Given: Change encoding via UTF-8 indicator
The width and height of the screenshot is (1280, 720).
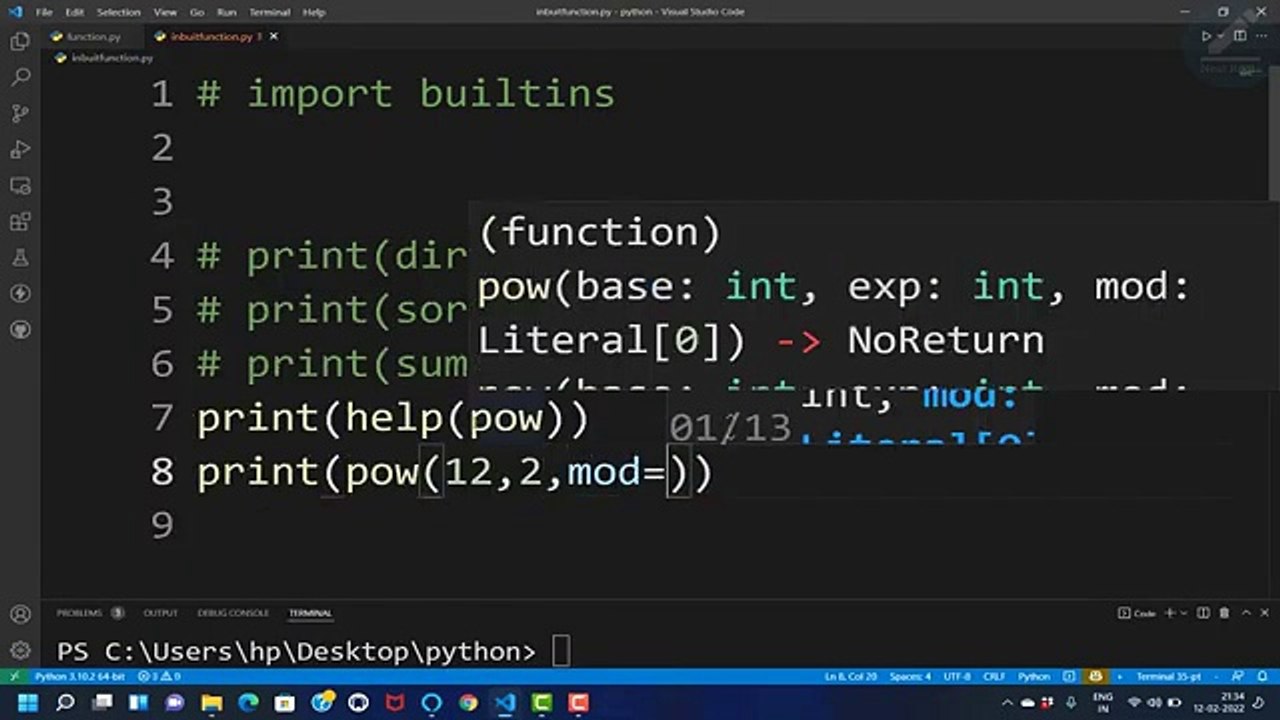Looking at the screenshot, I should coord(957,677).
